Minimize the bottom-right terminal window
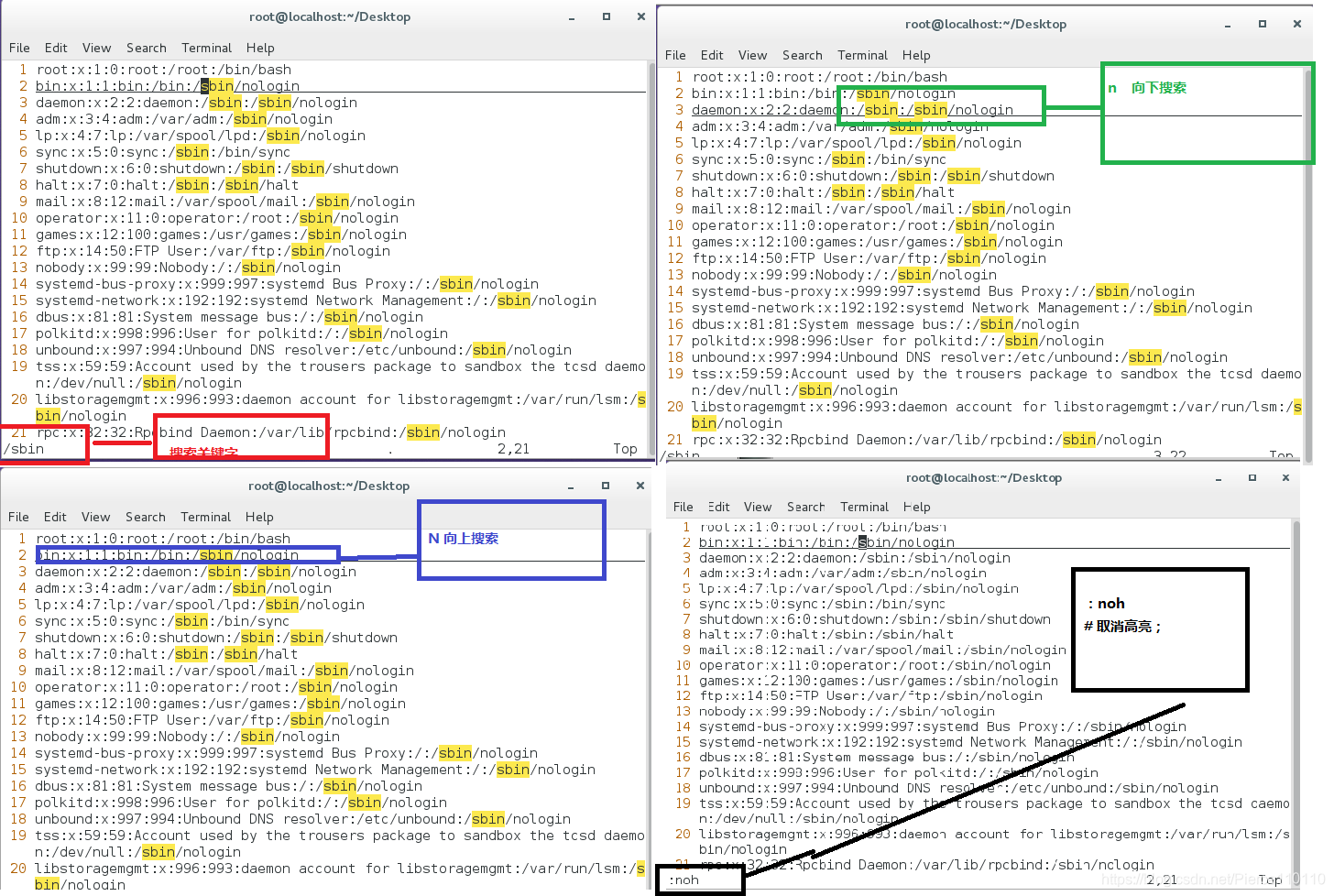The width and height of the screenshot is (1334, 896). click(1218, 478)
